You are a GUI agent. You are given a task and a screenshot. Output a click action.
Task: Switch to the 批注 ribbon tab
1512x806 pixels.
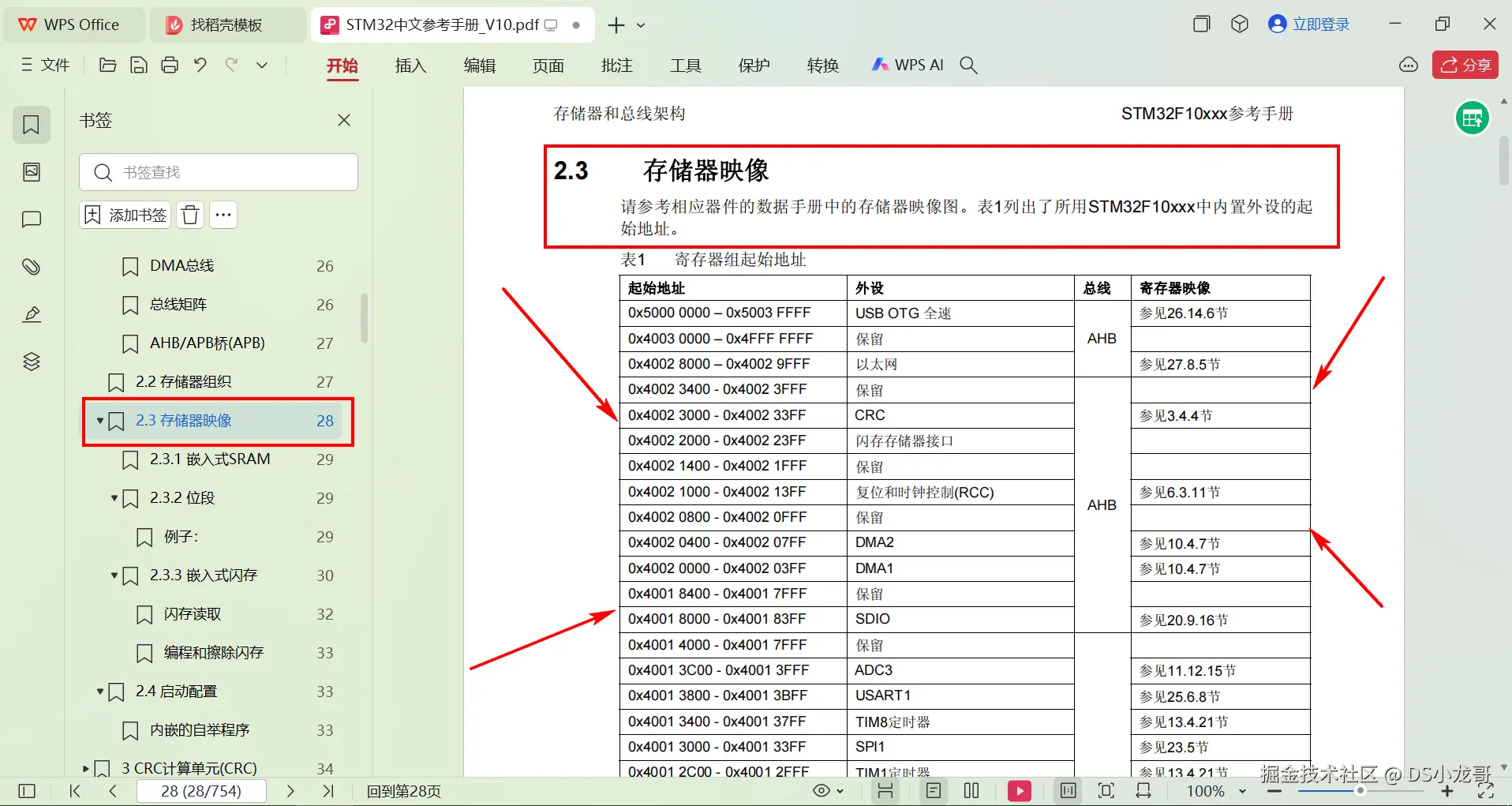click(616, 66)
